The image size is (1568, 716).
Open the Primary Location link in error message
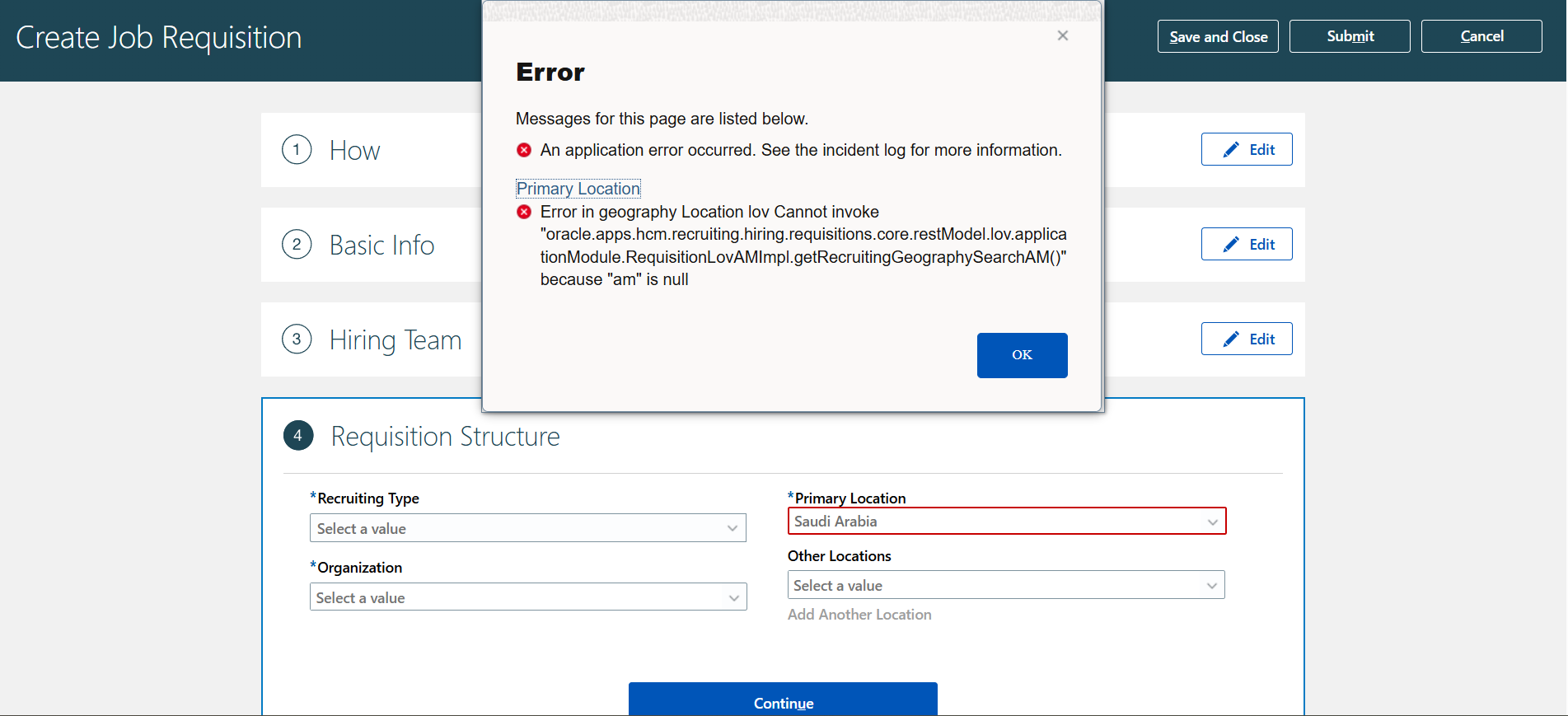coord(578,189)
